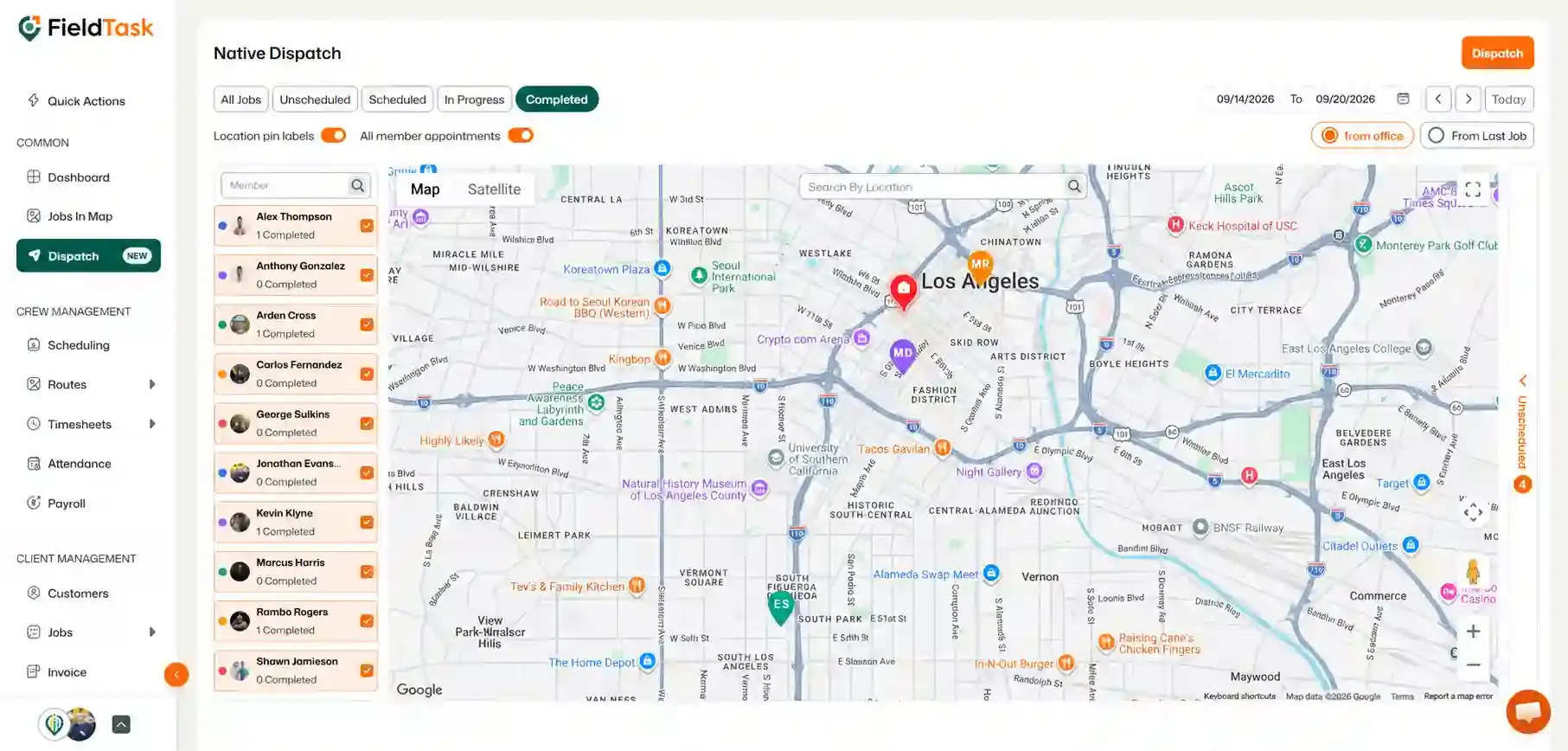Uncheck George Sulkins' checkbox
This screenshot has height=751, width=1568.
click(367, 424)
